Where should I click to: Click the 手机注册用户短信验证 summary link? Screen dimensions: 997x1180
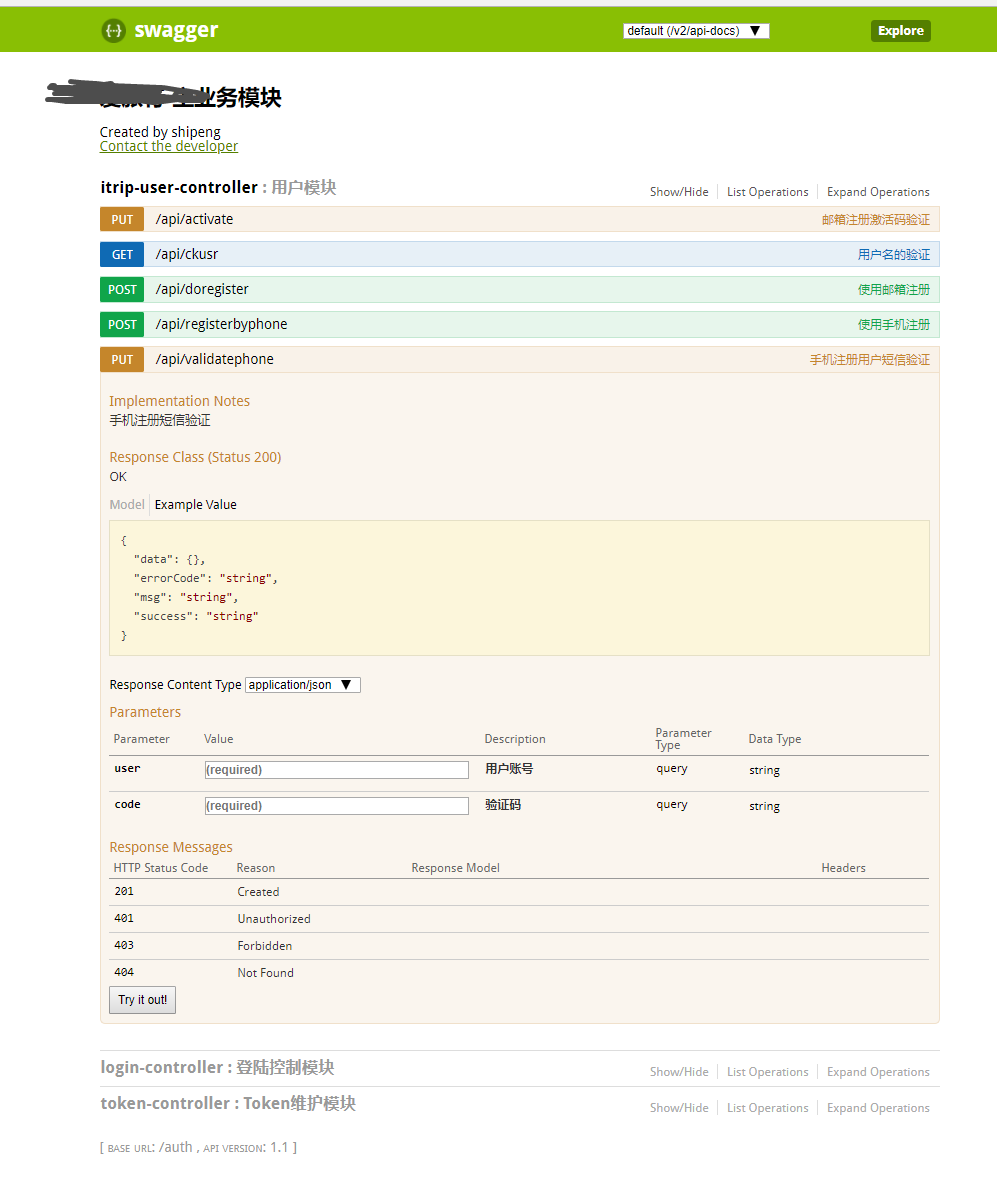[x=870, y=360]
